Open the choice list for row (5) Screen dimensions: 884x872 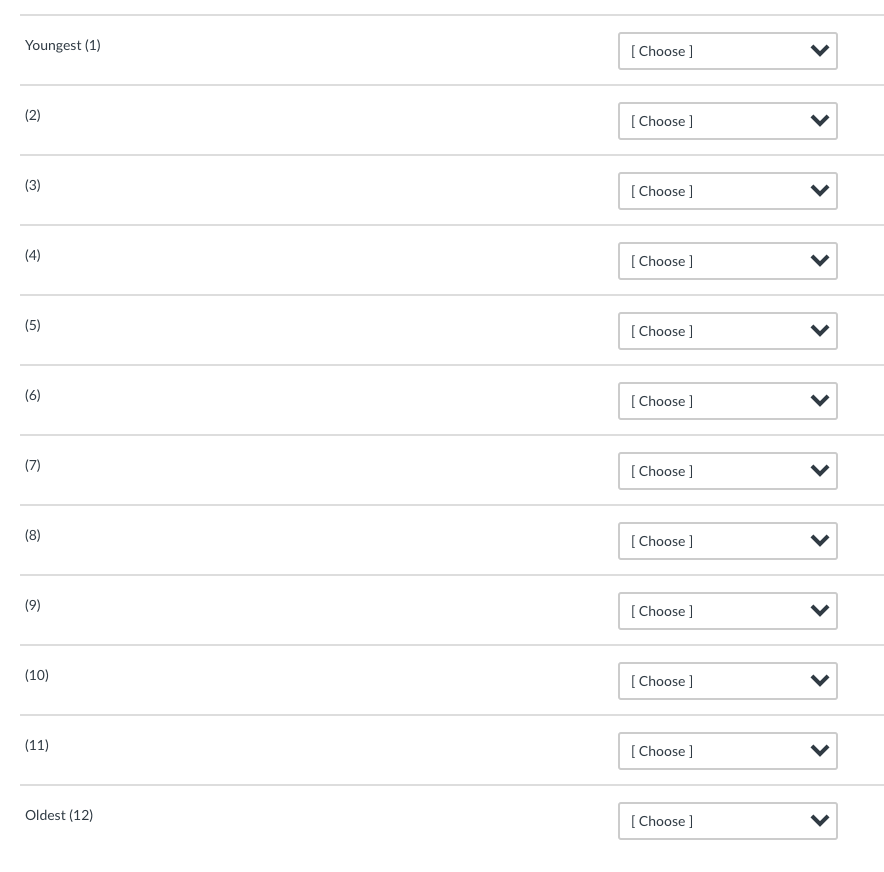coord(727,331)
